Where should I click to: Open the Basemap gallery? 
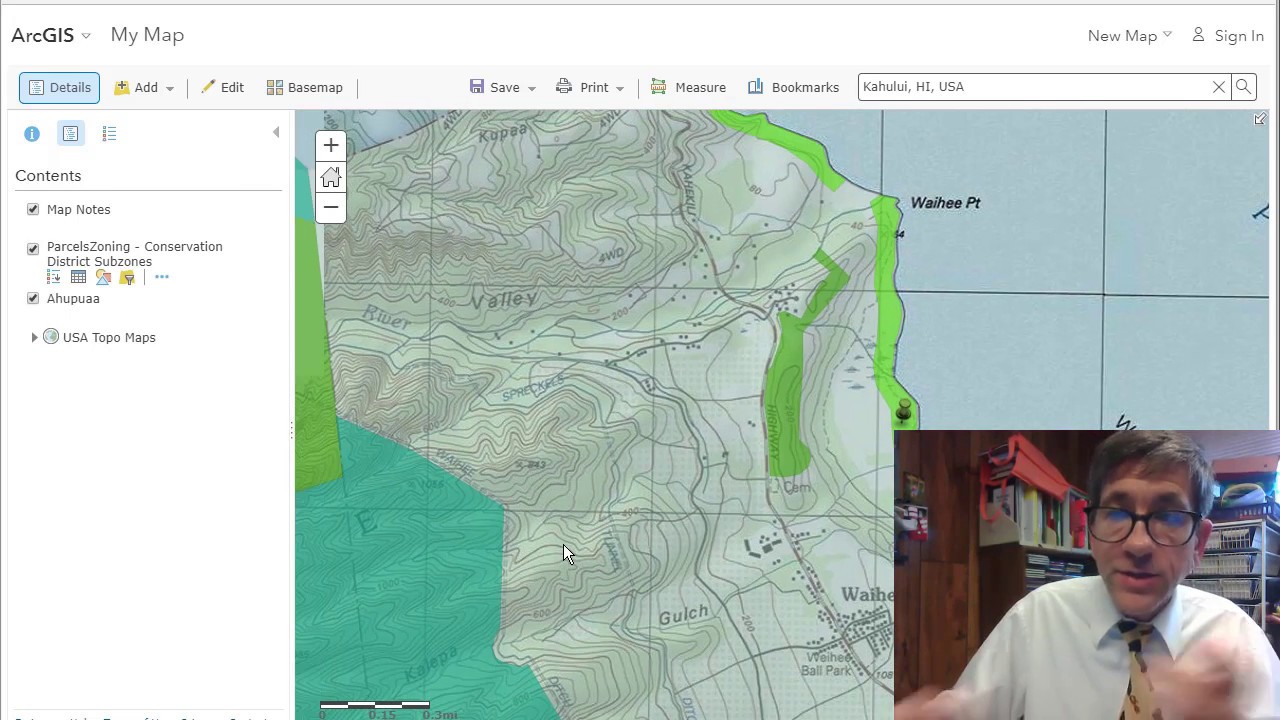pyautogui.click(x=305, y=88)
